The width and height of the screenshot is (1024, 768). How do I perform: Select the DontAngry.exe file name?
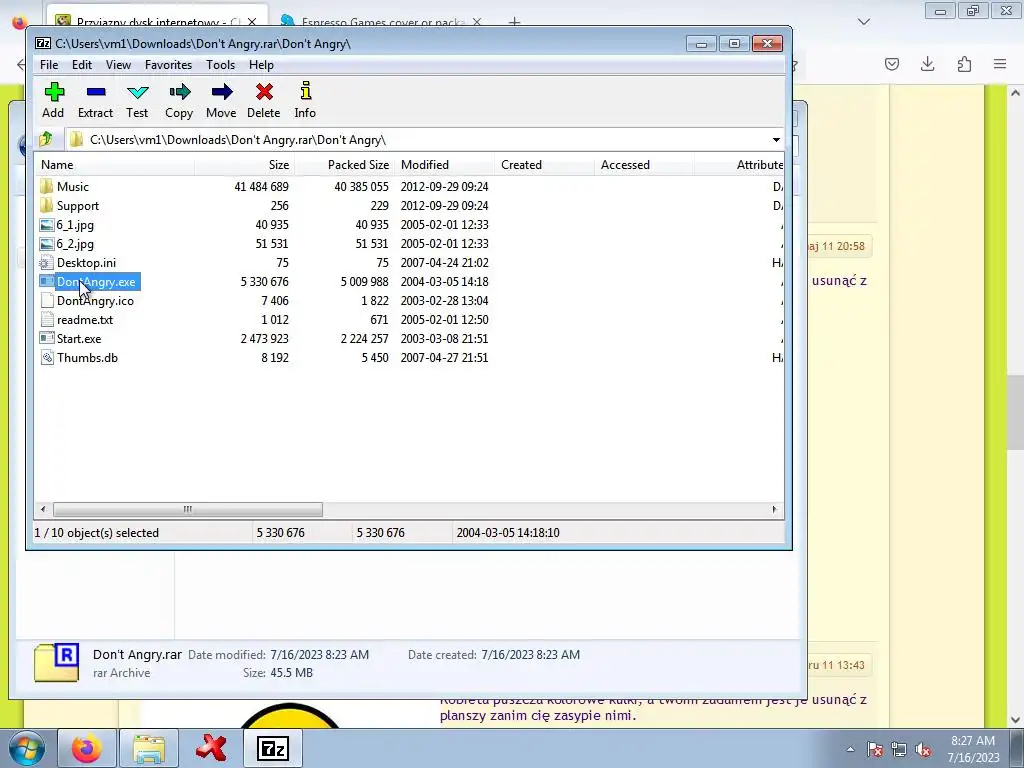(x=96, y=281)
